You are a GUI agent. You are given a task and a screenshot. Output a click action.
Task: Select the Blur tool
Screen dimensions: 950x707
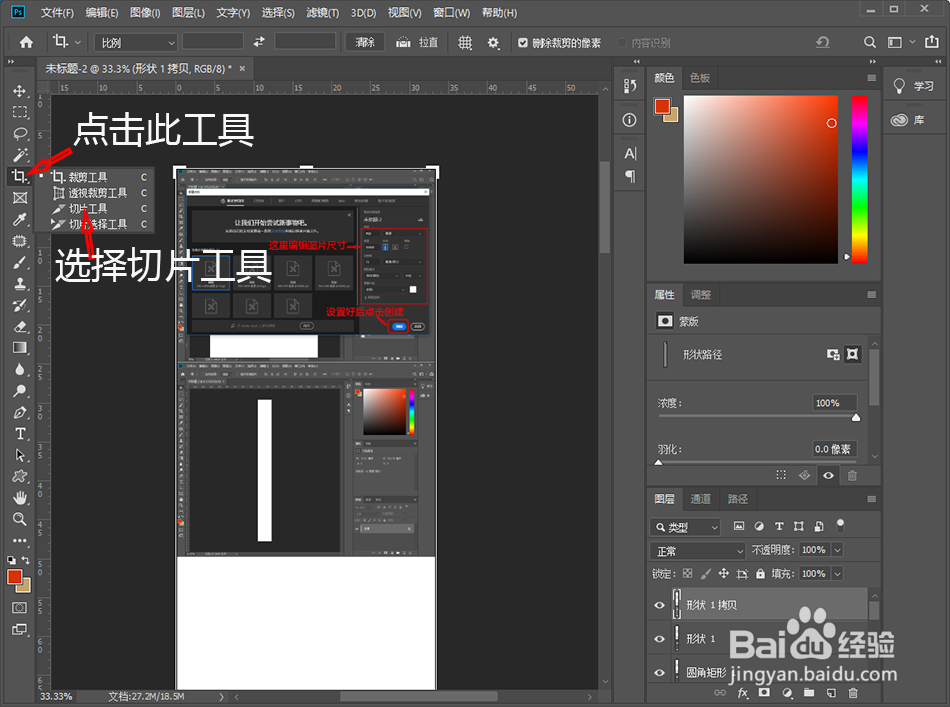pyautogui.click(x=19, y=370)
